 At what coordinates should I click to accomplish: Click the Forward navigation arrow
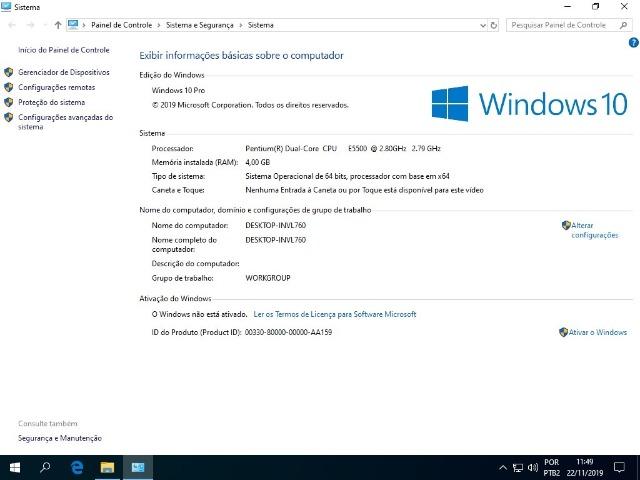coord(30,25)
